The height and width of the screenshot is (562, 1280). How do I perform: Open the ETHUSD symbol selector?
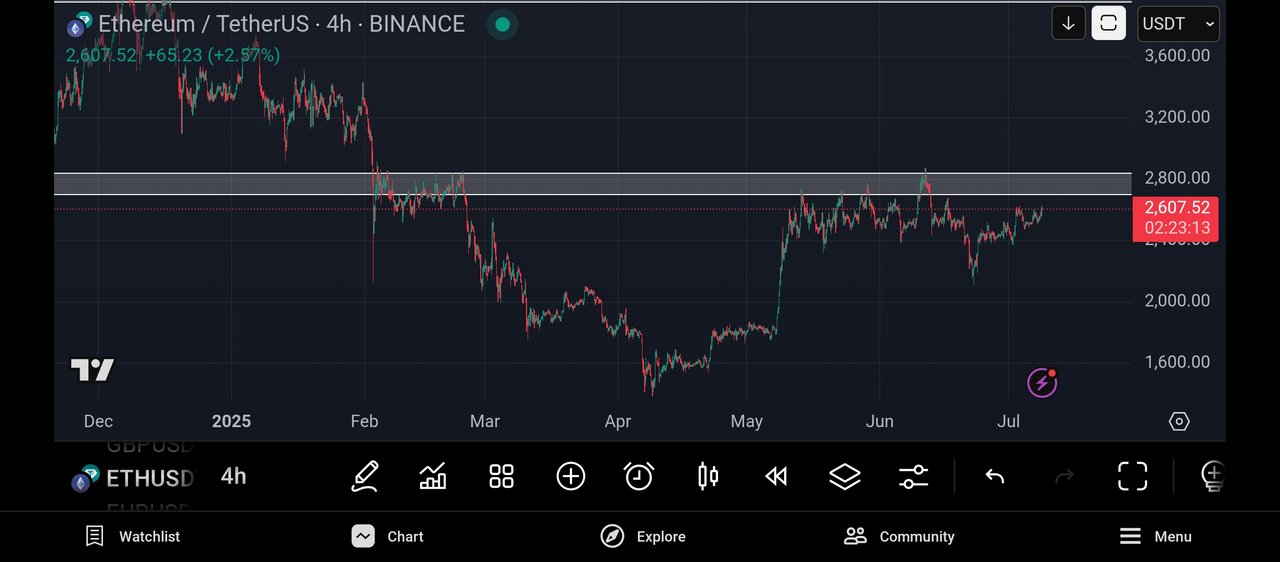click(132, 478)
